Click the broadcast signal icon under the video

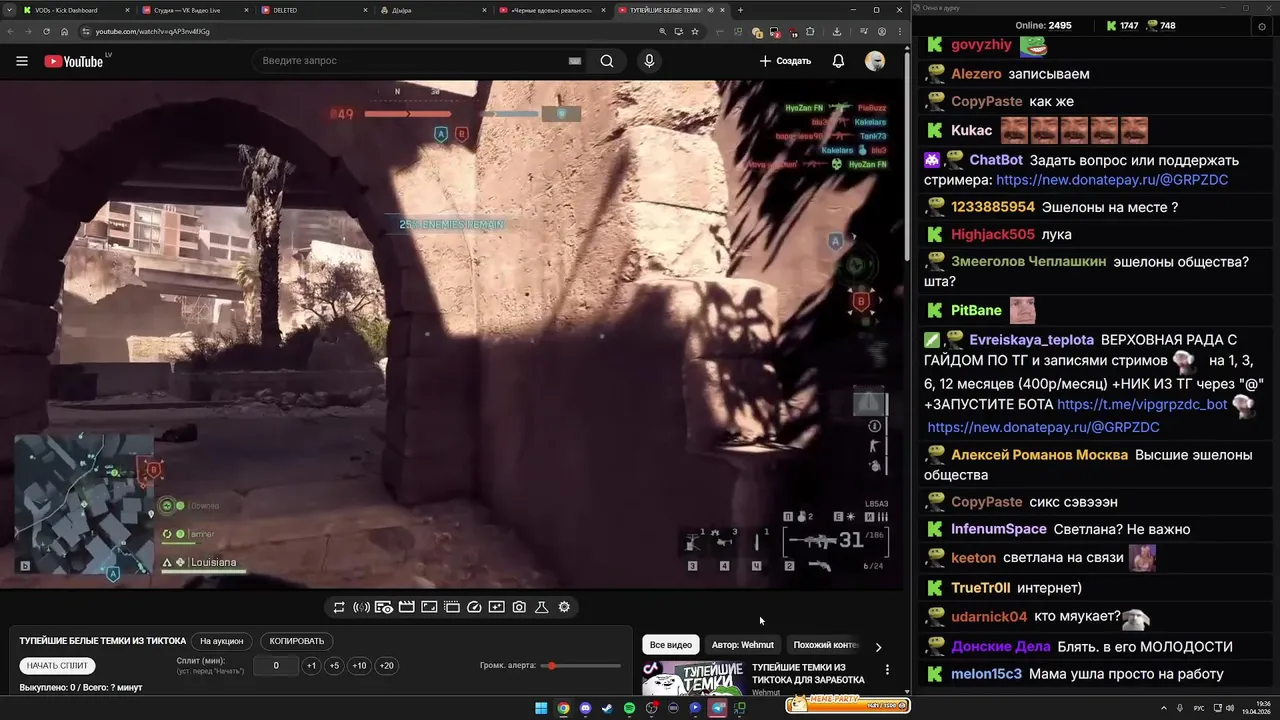(362, 607)
